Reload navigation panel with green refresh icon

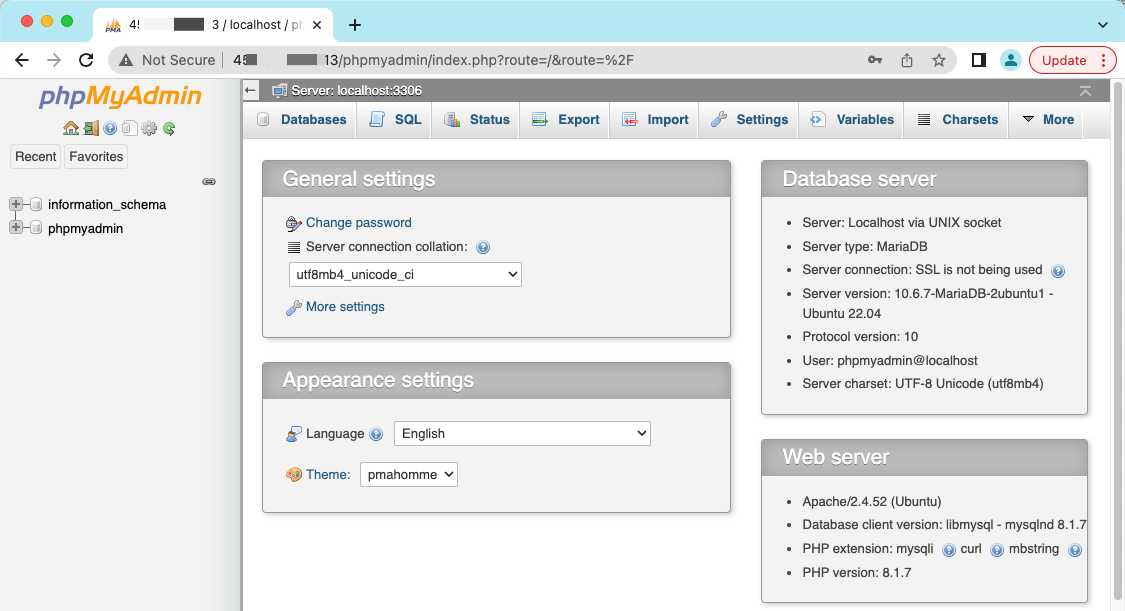tap(169, 128)
